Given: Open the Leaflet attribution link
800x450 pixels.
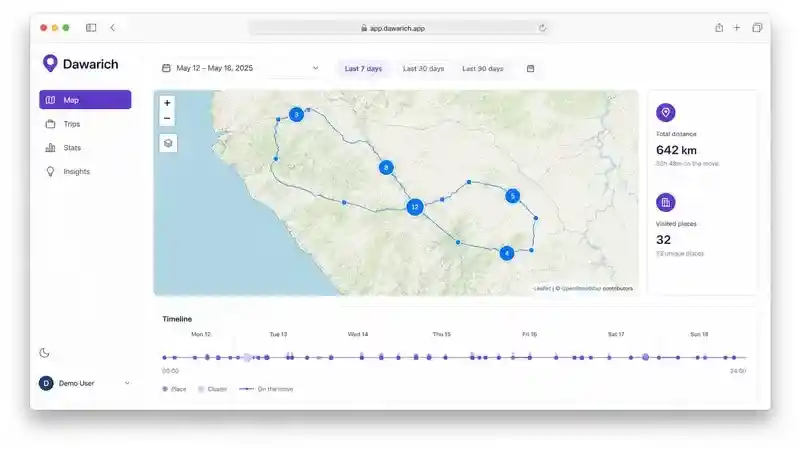Looking at the screenshot, I should [542, 288].
